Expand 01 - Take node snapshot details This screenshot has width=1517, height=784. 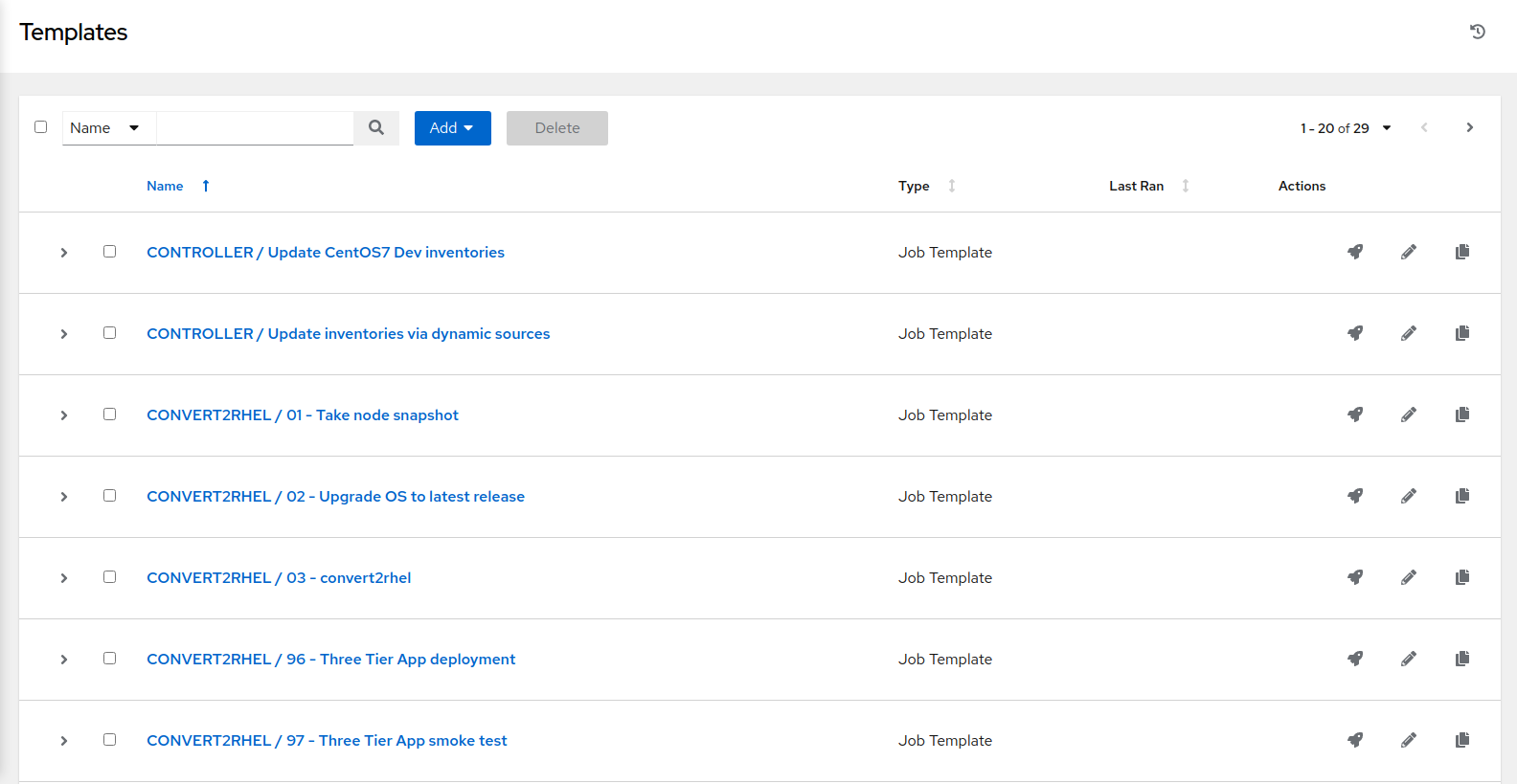64,415
